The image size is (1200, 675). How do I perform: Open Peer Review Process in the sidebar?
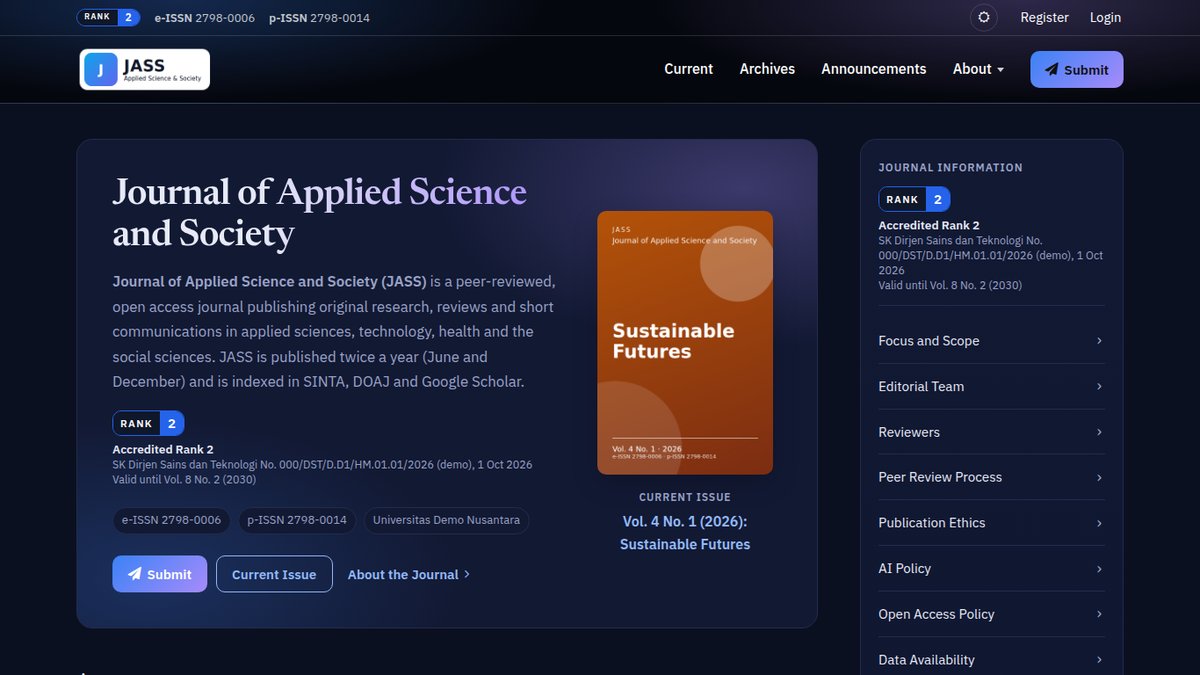992,477
